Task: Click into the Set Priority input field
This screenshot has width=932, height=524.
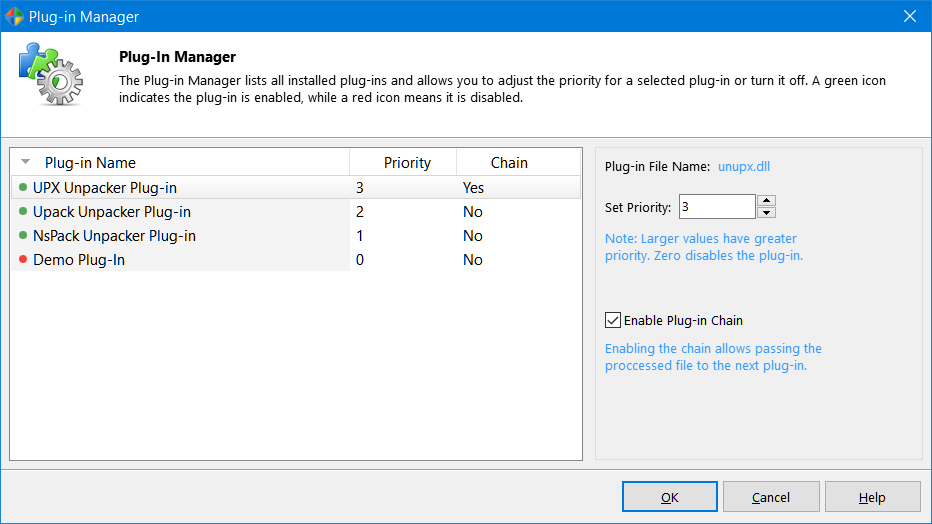Action: pyautogui.click(x=717, y=207)
